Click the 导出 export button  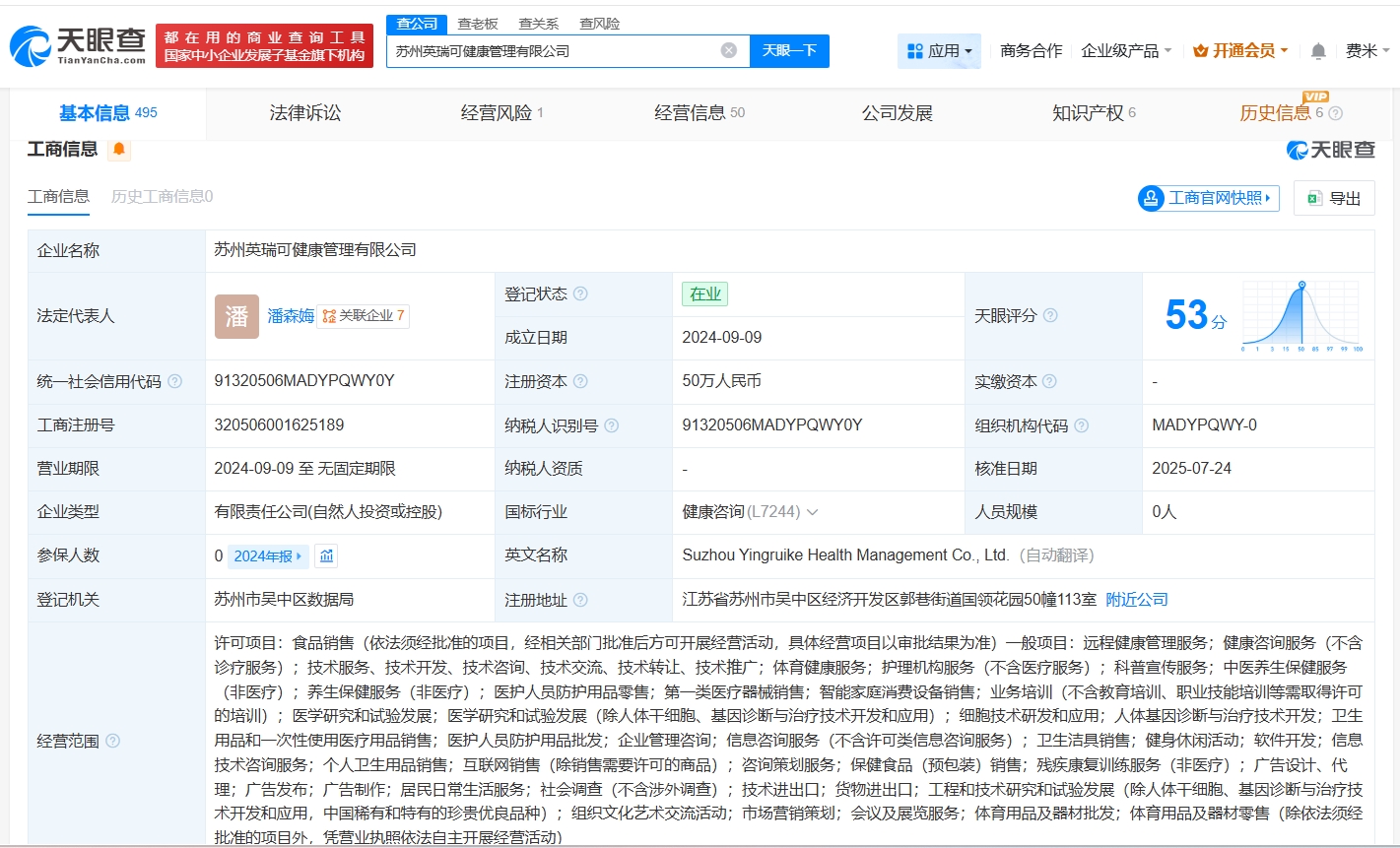click(1334, 198)
